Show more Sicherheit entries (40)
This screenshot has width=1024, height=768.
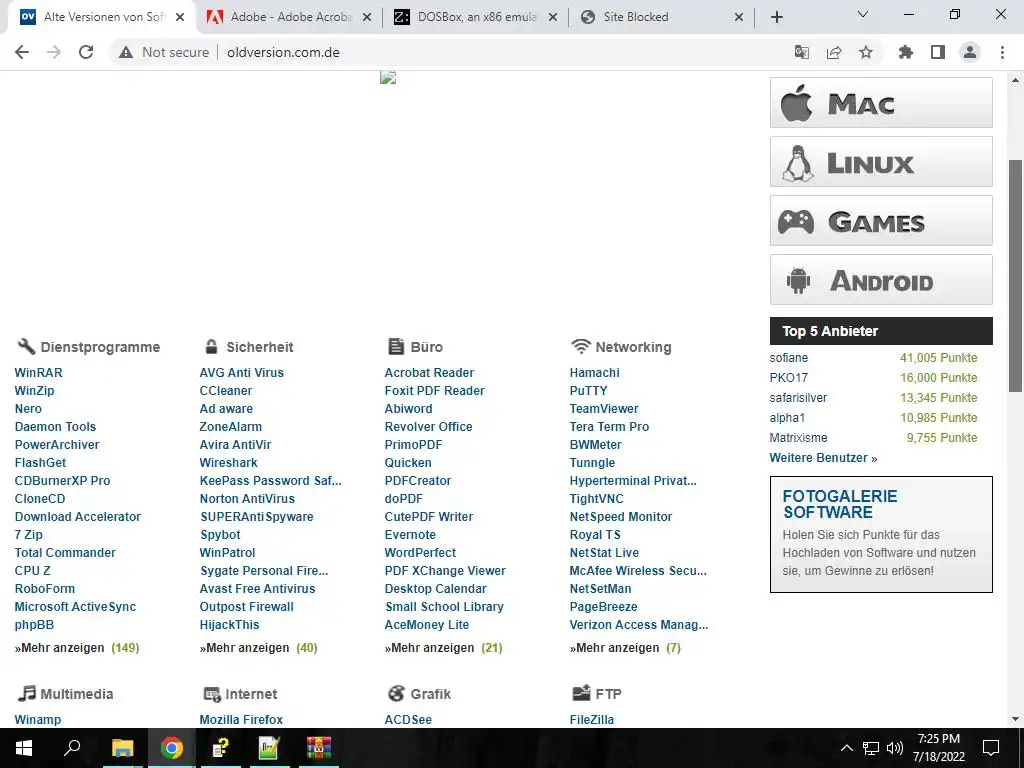[x=259, y=648]
